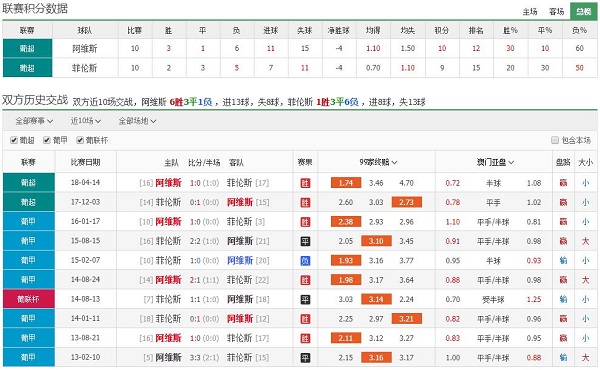Click the 赢 handicap result for 18-04-14
This screenshot has height=370, width=600.
point(563,183)
